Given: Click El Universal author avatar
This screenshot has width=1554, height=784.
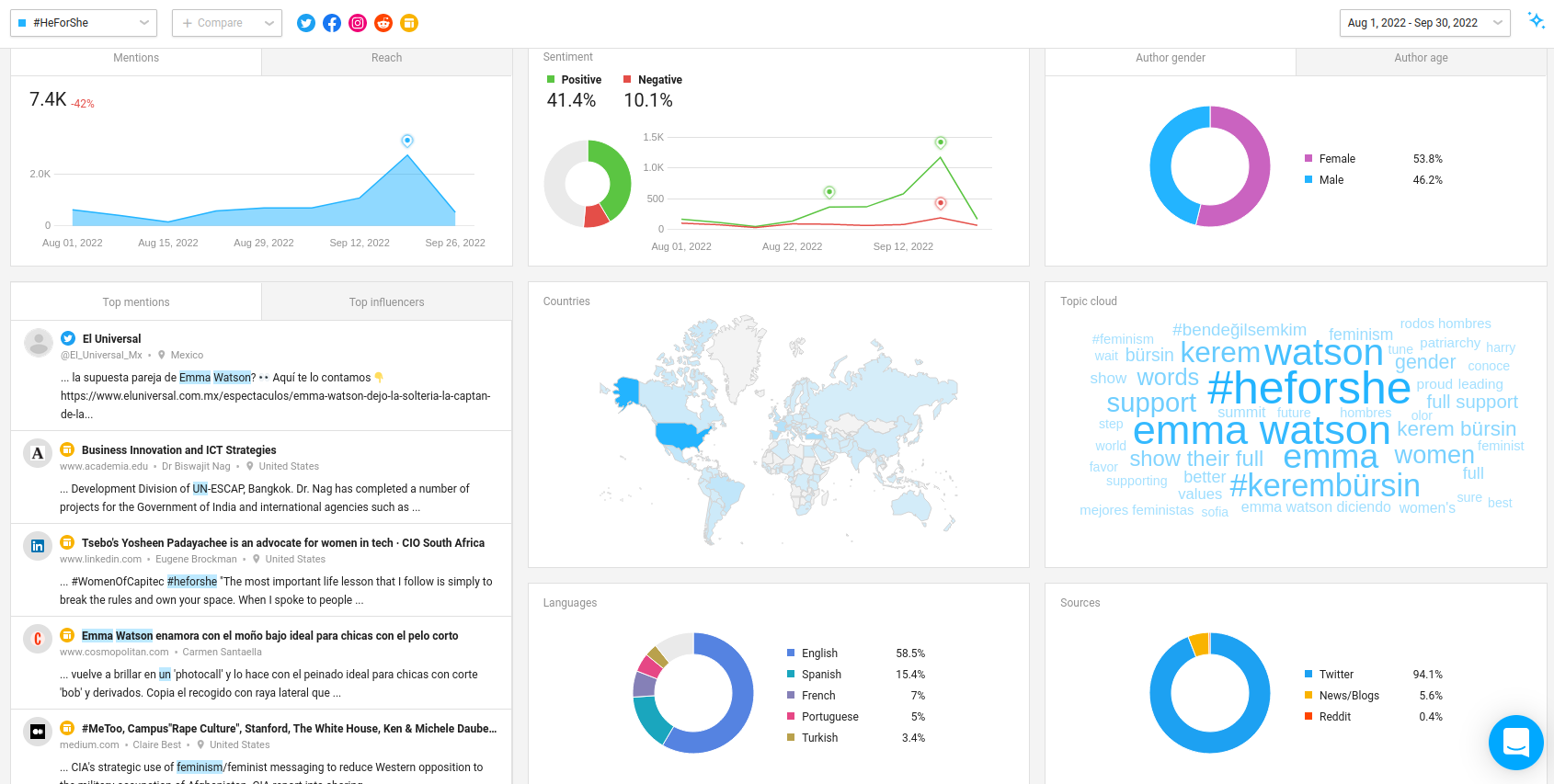Looking at the screenshot, I should point(38,343).
